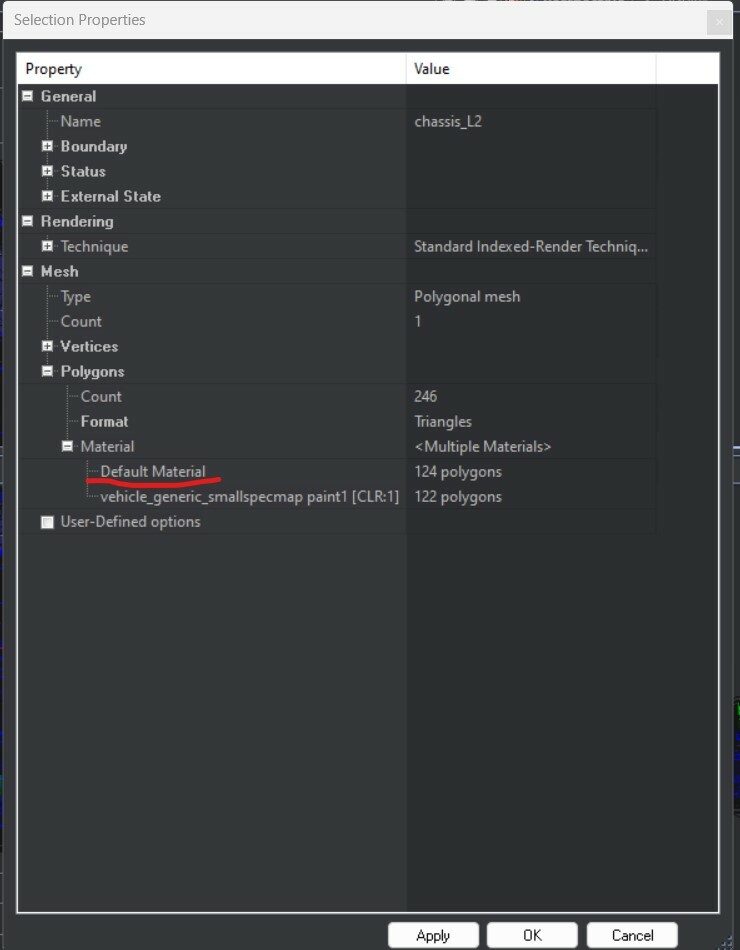
Task: Click the Value column header
Action: click(x=531, y=68)
